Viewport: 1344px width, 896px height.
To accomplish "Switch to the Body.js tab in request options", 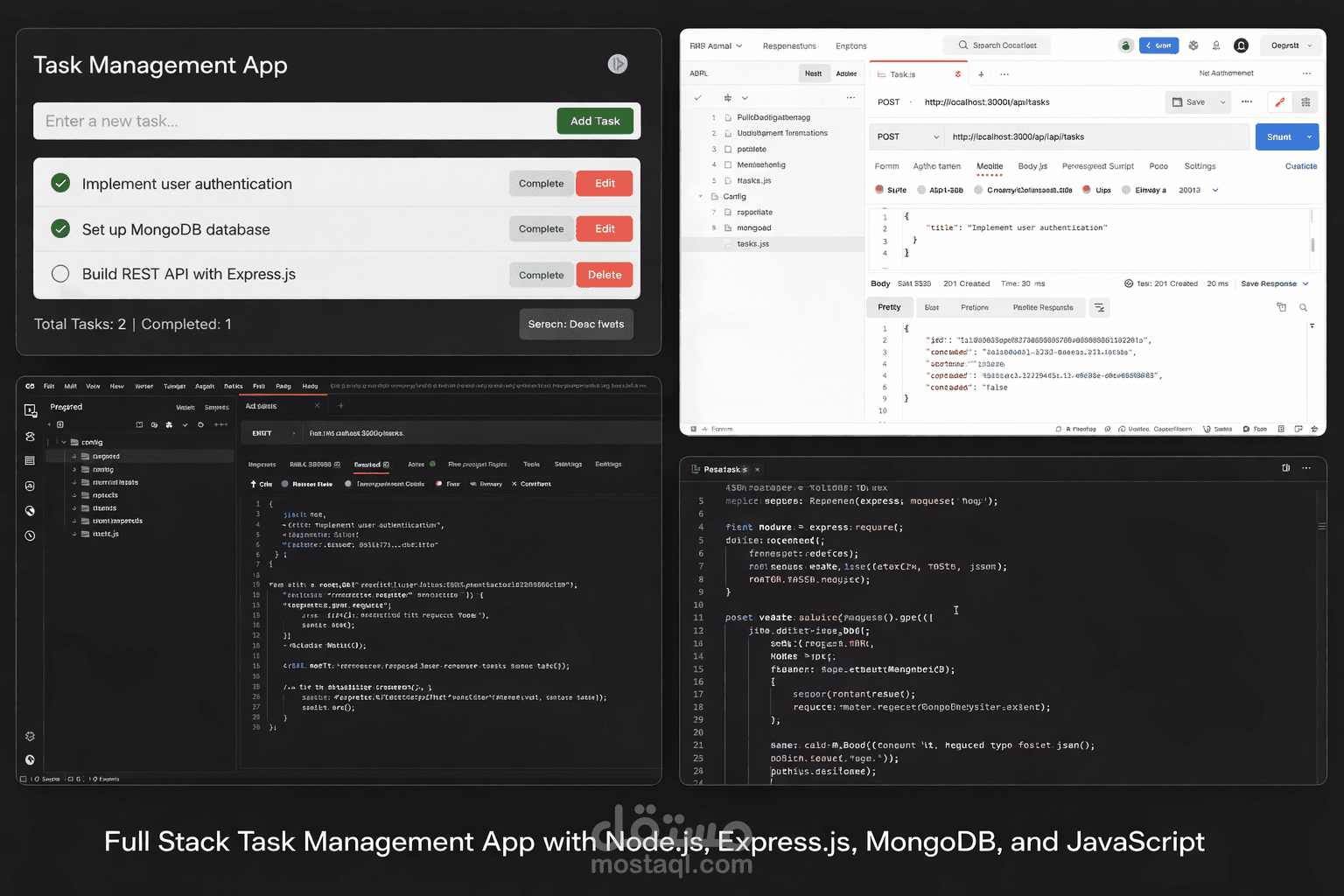I will (x=1032, y=166).
